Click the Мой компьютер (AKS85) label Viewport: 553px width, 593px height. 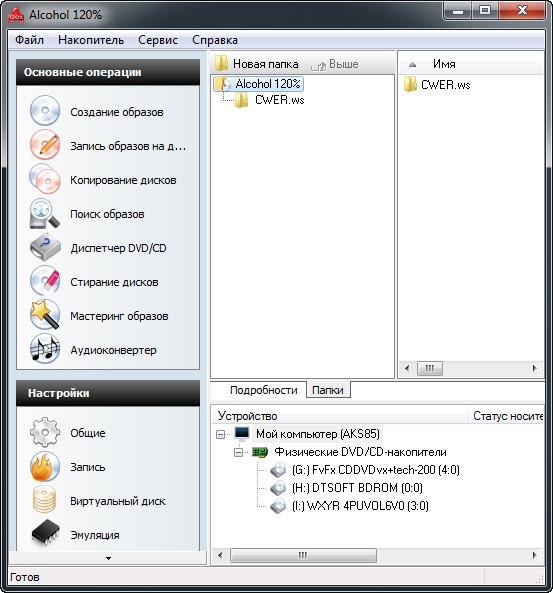point(318,434)
